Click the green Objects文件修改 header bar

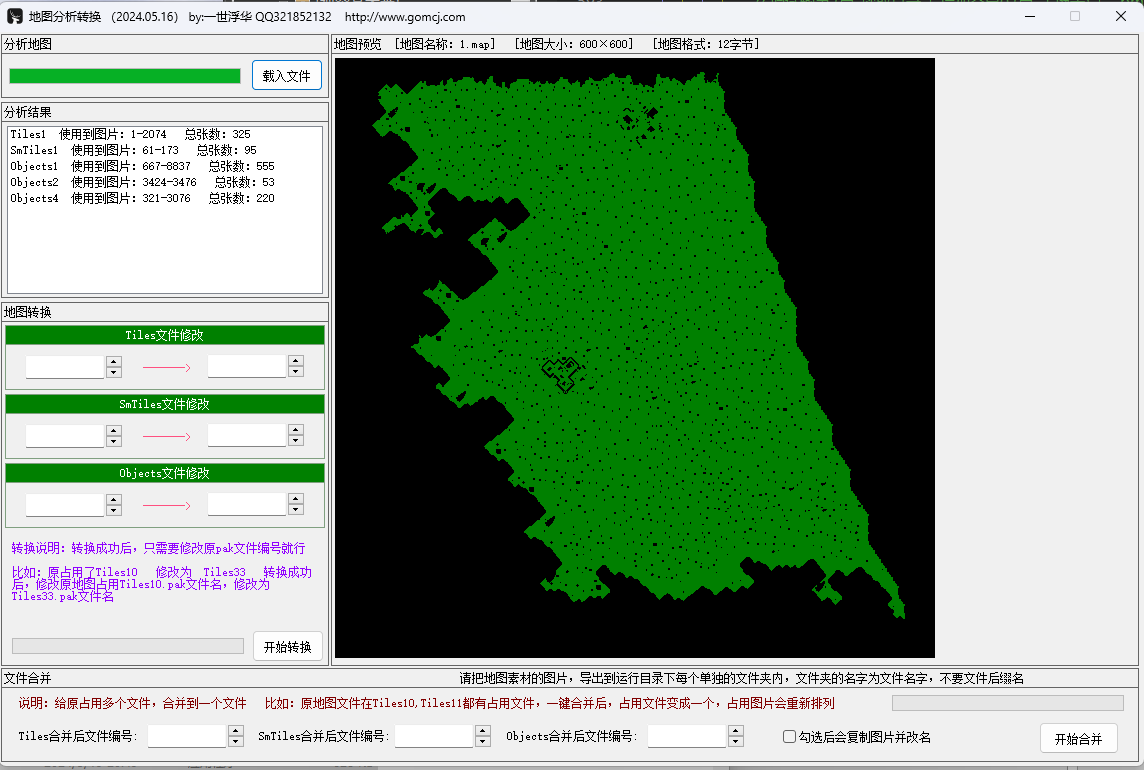click(165, 473)
